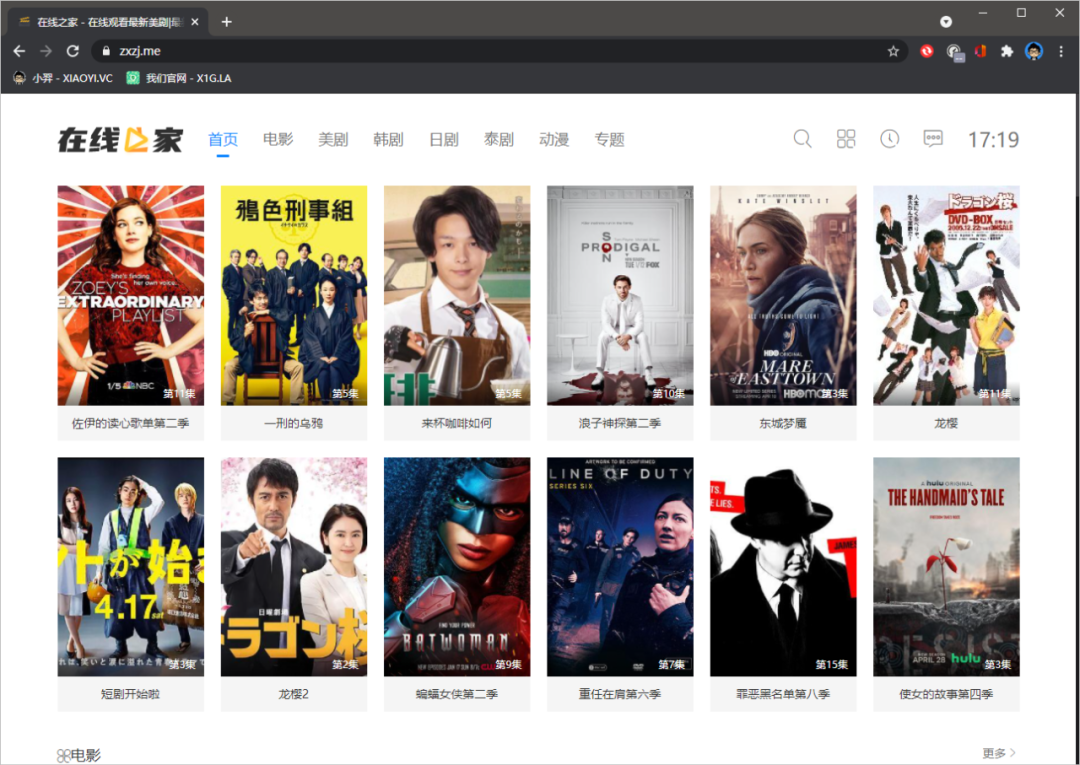Open the Mare of Easttown poster
1080x765 pixels.
784,295
